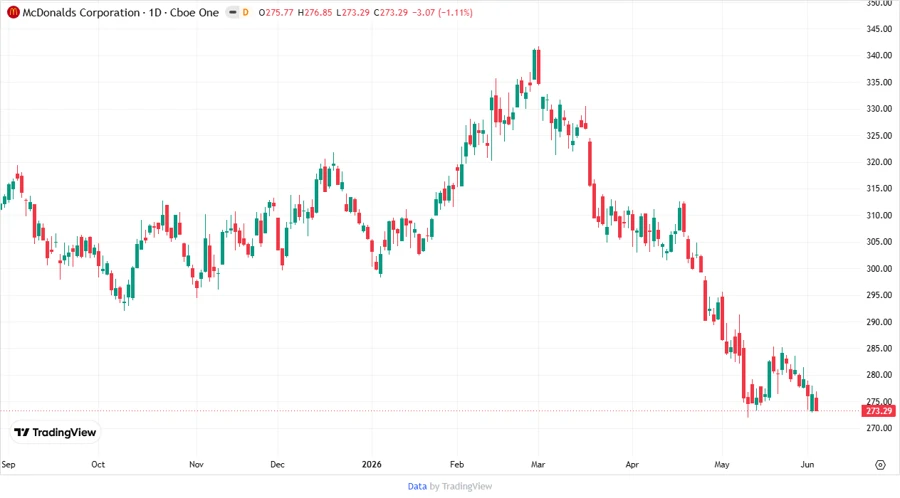Viewport: 900px width, 498px height.
Task: Click the Mar label on time axis
Action: [538, 464]
